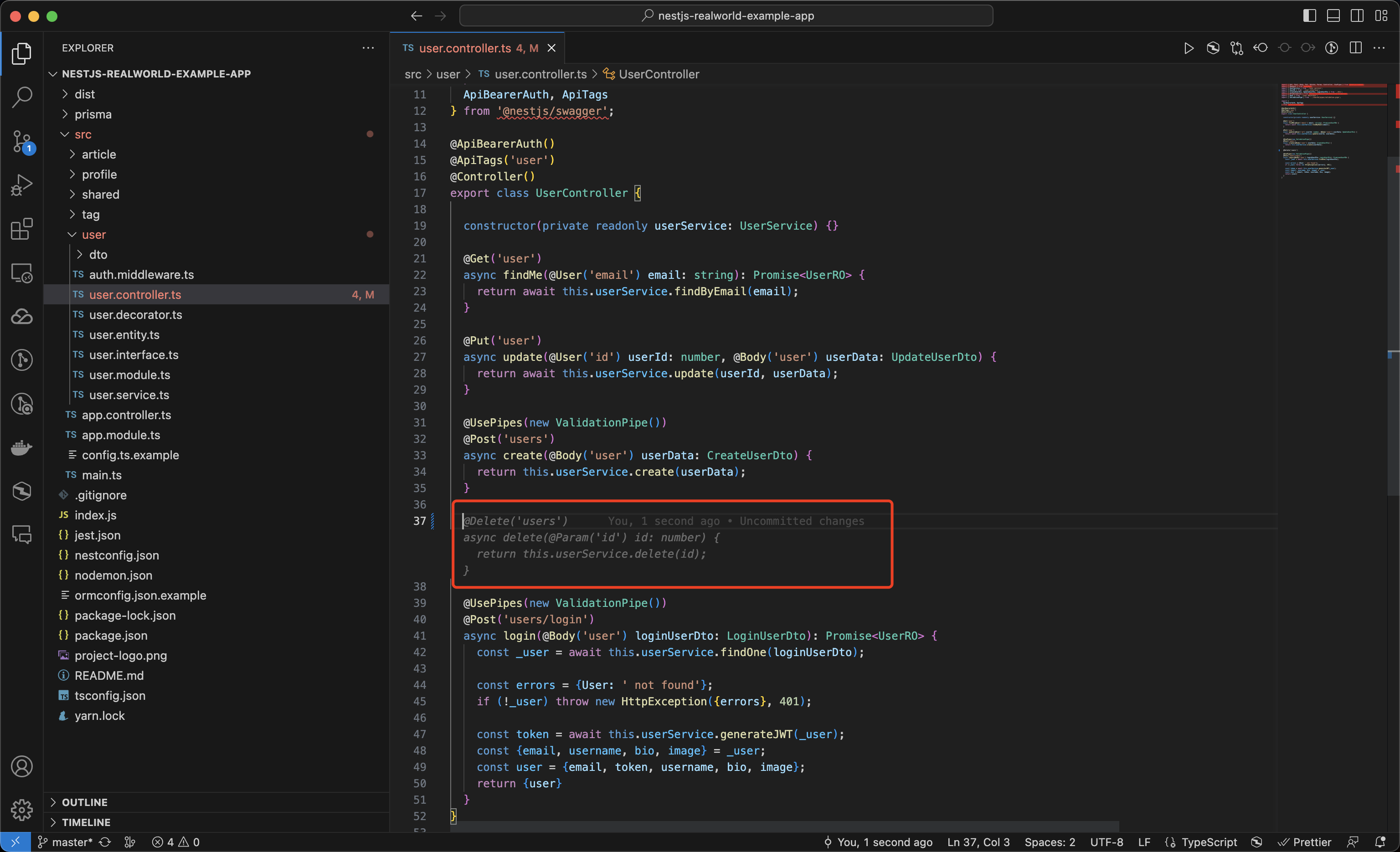Collapse the user folder in explorer
The height and width of the screenshot is (852, 1400).
[94, 235]
